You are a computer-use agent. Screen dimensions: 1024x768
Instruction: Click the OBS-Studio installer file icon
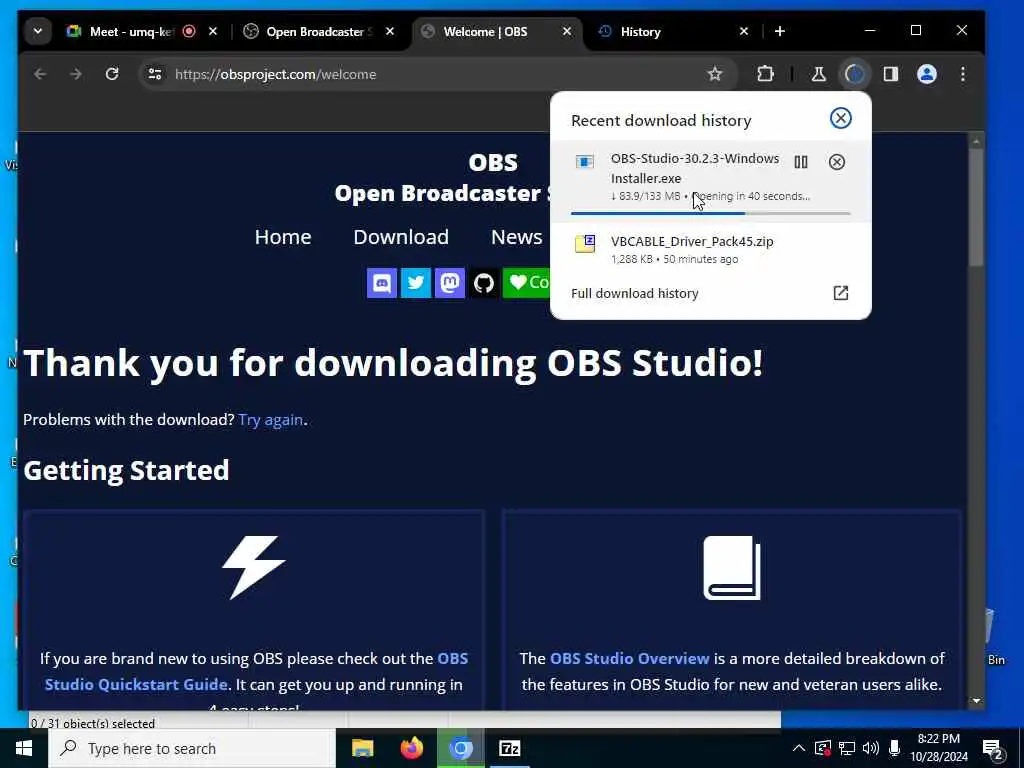click(584, 162)
